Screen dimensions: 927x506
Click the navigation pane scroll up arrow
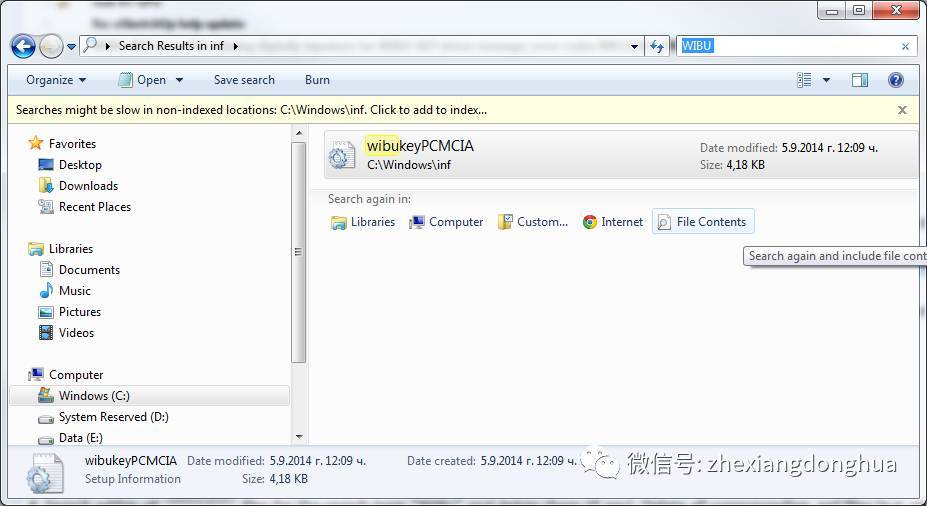(299, 133)
